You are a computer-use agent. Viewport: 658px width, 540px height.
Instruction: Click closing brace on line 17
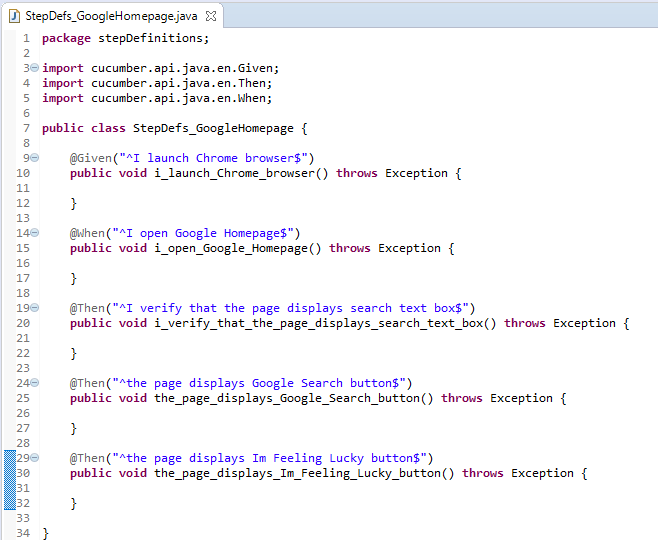pos(73,279)
